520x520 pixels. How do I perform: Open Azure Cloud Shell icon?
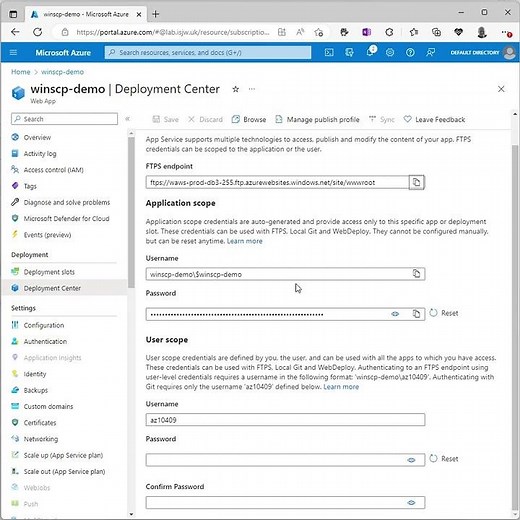[x=329, y=52]
